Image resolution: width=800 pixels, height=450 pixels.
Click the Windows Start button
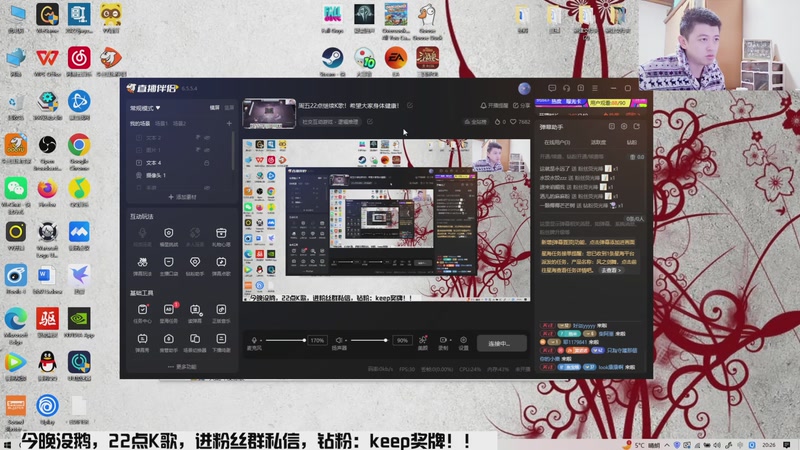(x=7, y=445)
